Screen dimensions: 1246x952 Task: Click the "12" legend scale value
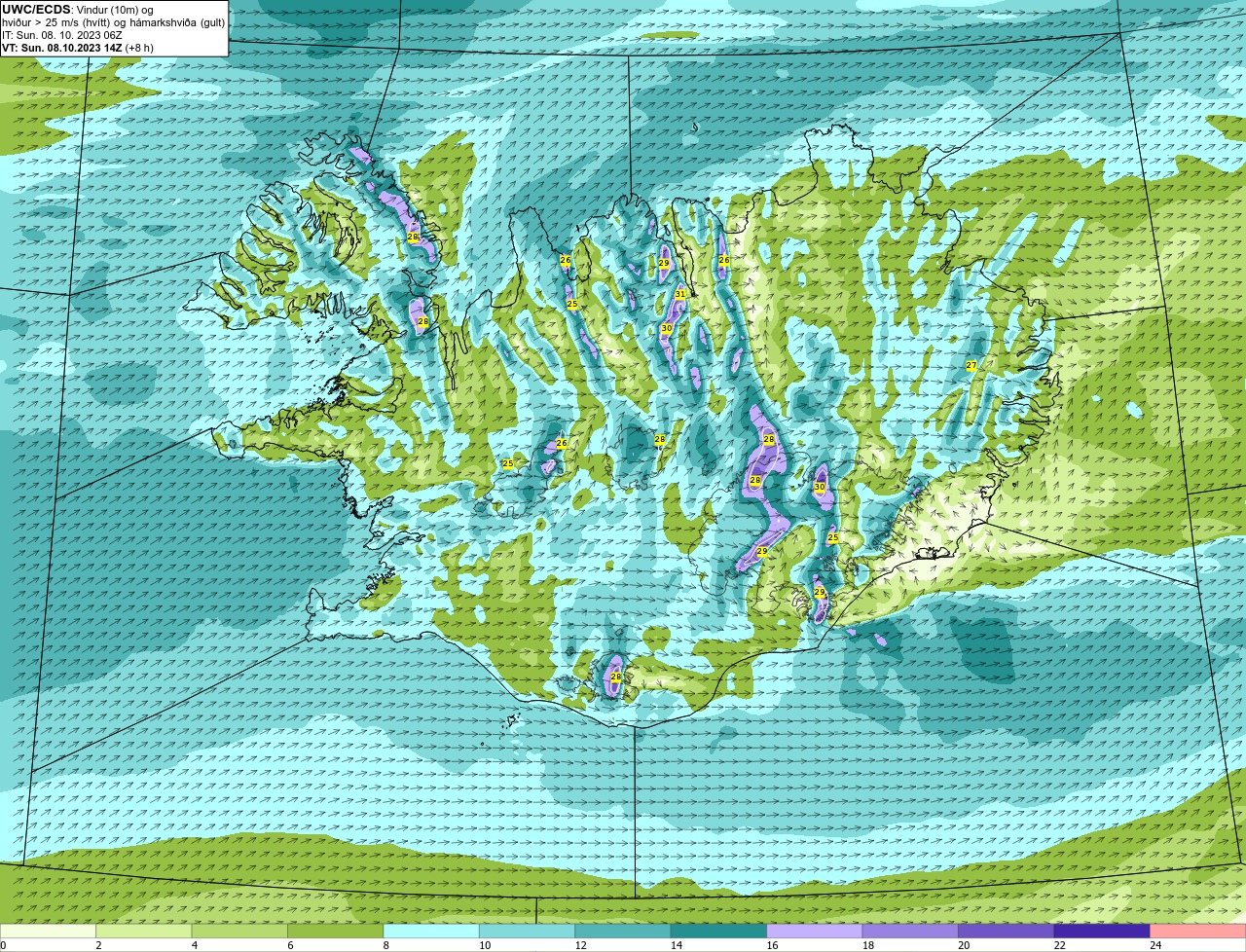pyautogui.click(x=580, y=945)
